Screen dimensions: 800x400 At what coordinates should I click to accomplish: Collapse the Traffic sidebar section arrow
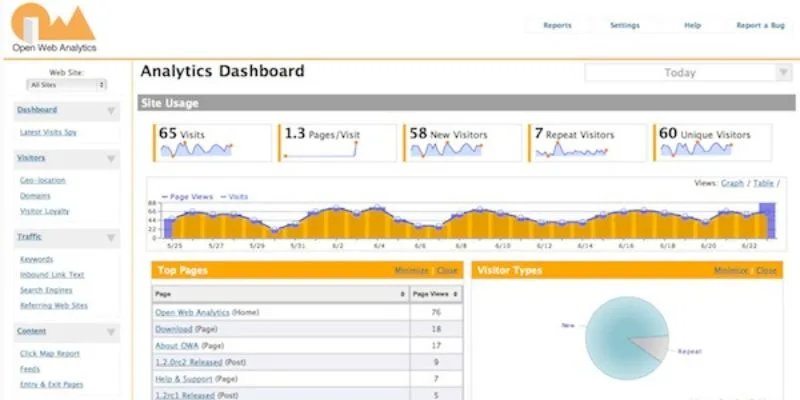point(111,238)
